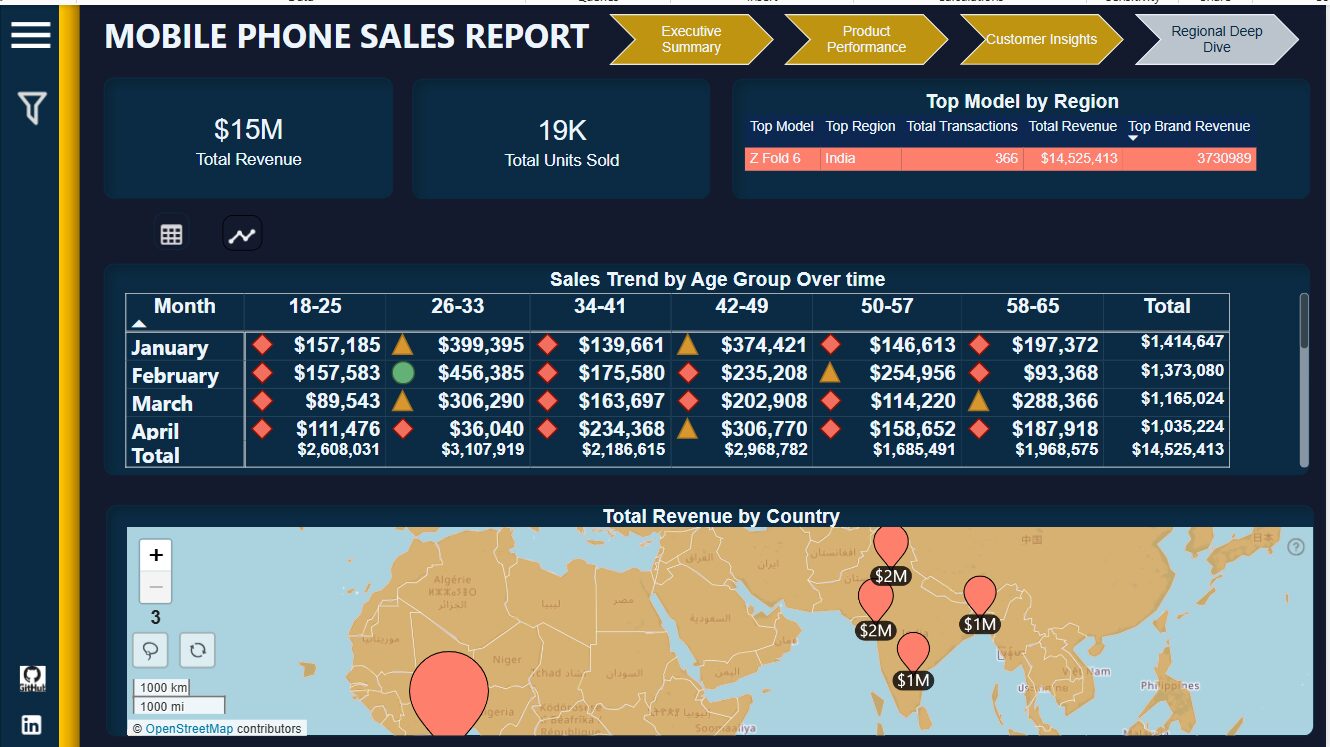Click the $3,107,919 column total
This screenshot has height=747, width=1330.
[x=482, y=450]
